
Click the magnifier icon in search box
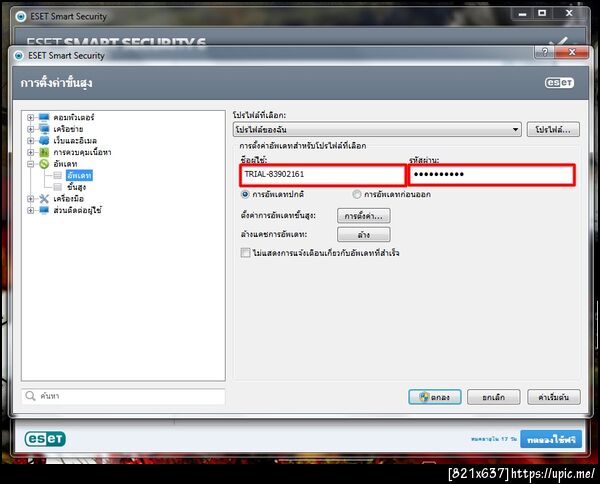(x=30, y=396)
